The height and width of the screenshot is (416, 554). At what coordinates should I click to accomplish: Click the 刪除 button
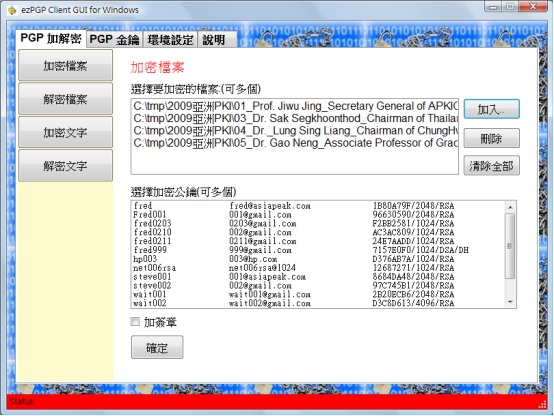pyautogui.click(x=491, y=138)
